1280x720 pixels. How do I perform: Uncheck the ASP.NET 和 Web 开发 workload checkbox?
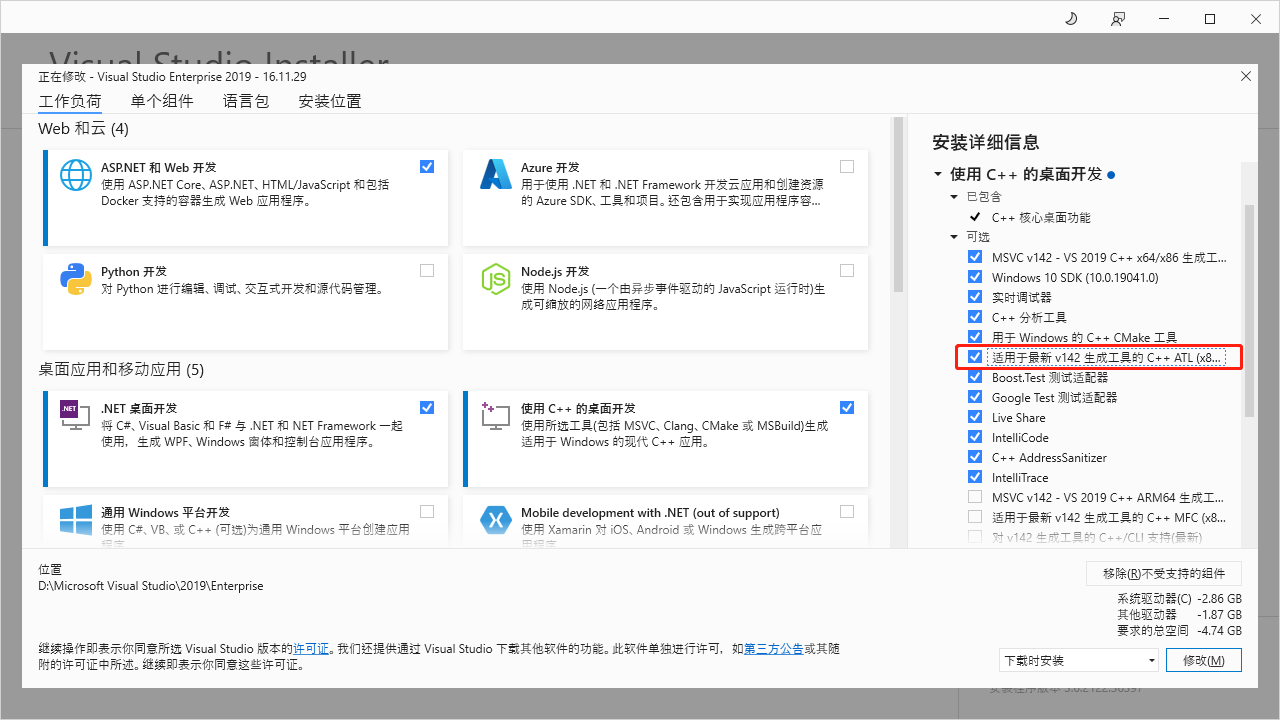click(427, 167)
